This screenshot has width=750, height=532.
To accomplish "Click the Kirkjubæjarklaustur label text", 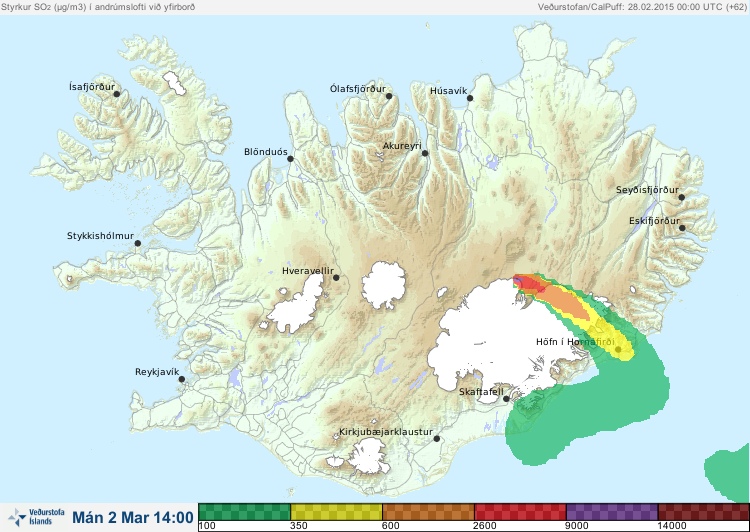I will (386, 432).
